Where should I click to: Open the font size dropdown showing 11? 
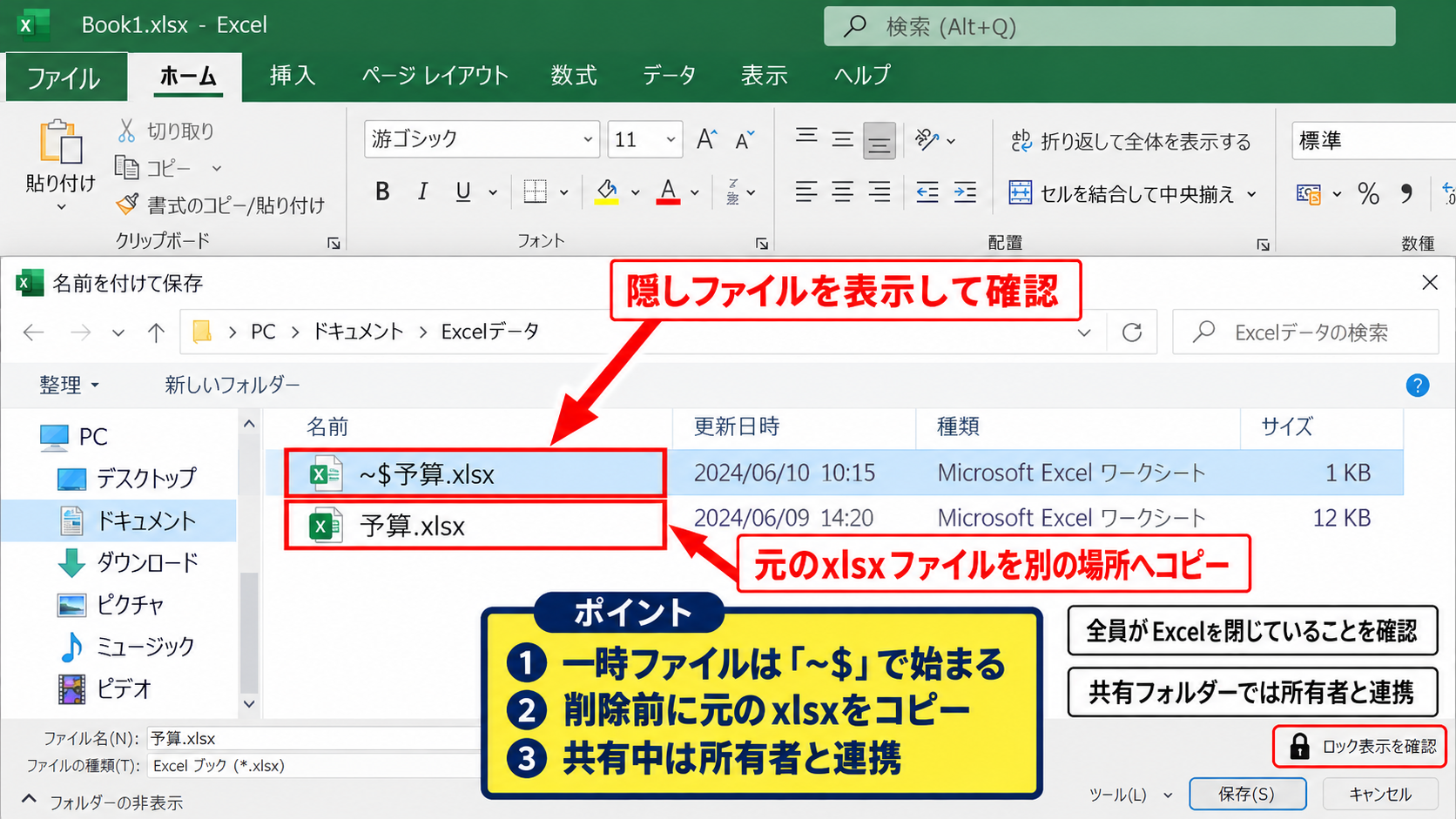[671, 139]
